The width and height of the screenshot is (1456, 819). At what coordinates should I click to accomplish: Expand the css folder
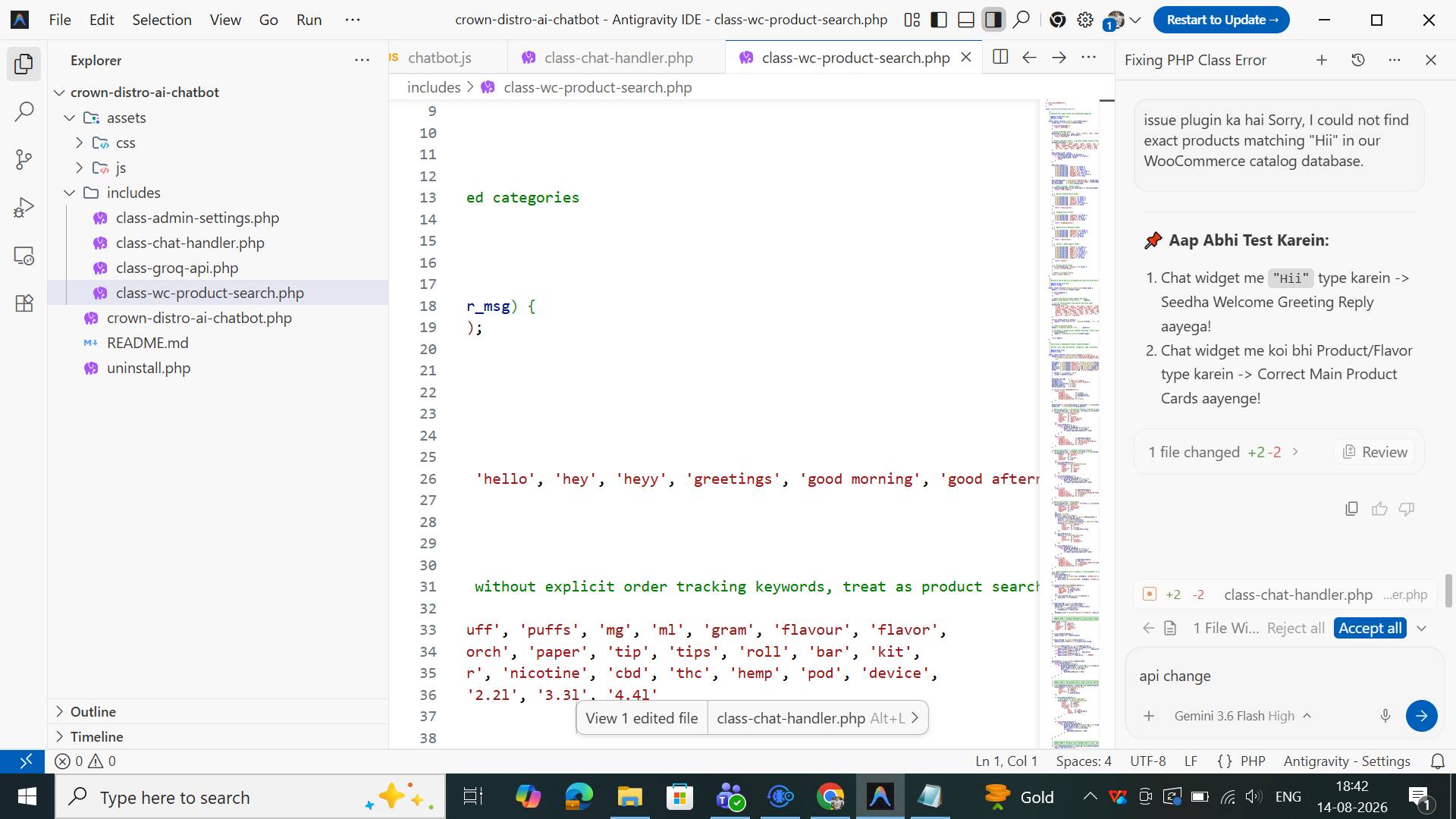[79, 143]
